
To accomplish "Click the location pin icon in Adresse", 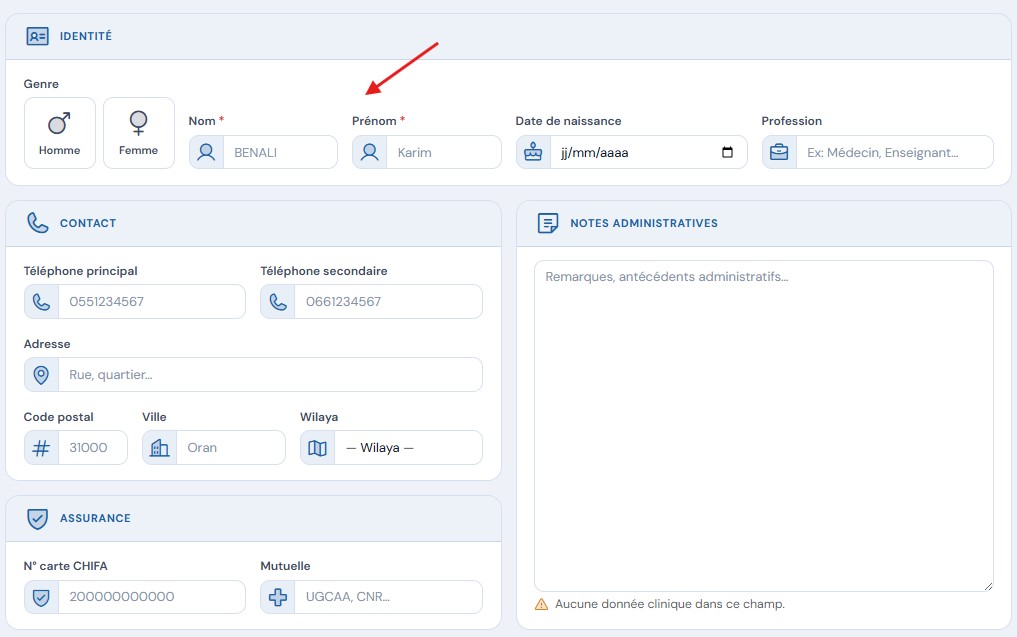I will point(42,375).
